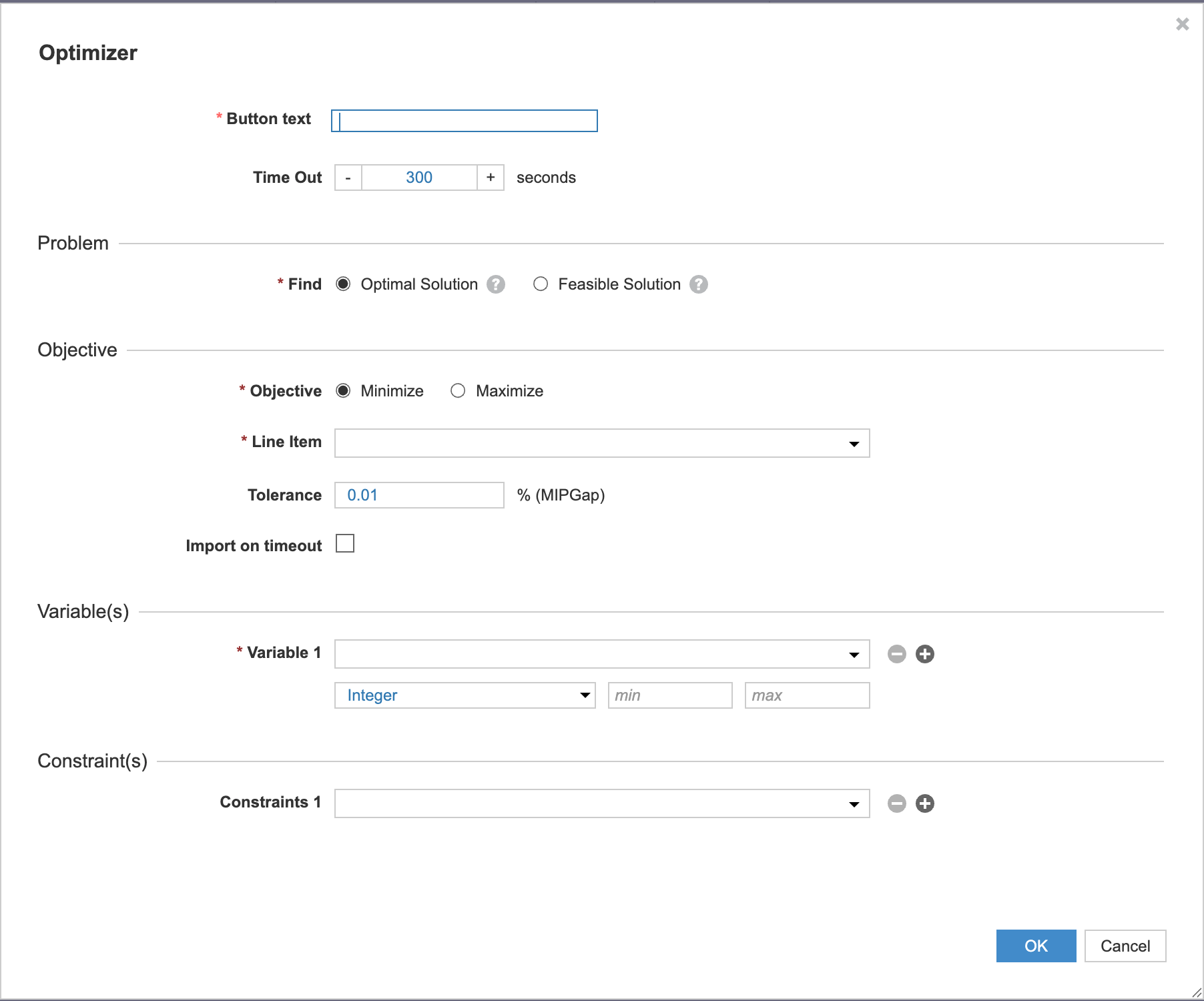This screenshot has width=1204, height=1001.
Task: Remove Variable 1 using the minus icon
Action: click(x=896, y=654)
